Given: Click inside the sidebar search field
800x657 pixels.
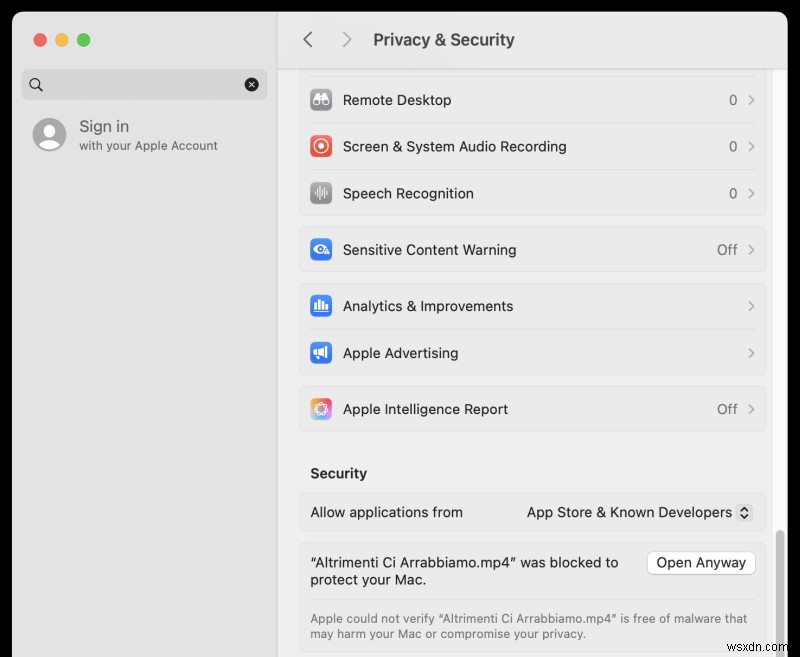Looking at the screenshot, I should 144,85.
